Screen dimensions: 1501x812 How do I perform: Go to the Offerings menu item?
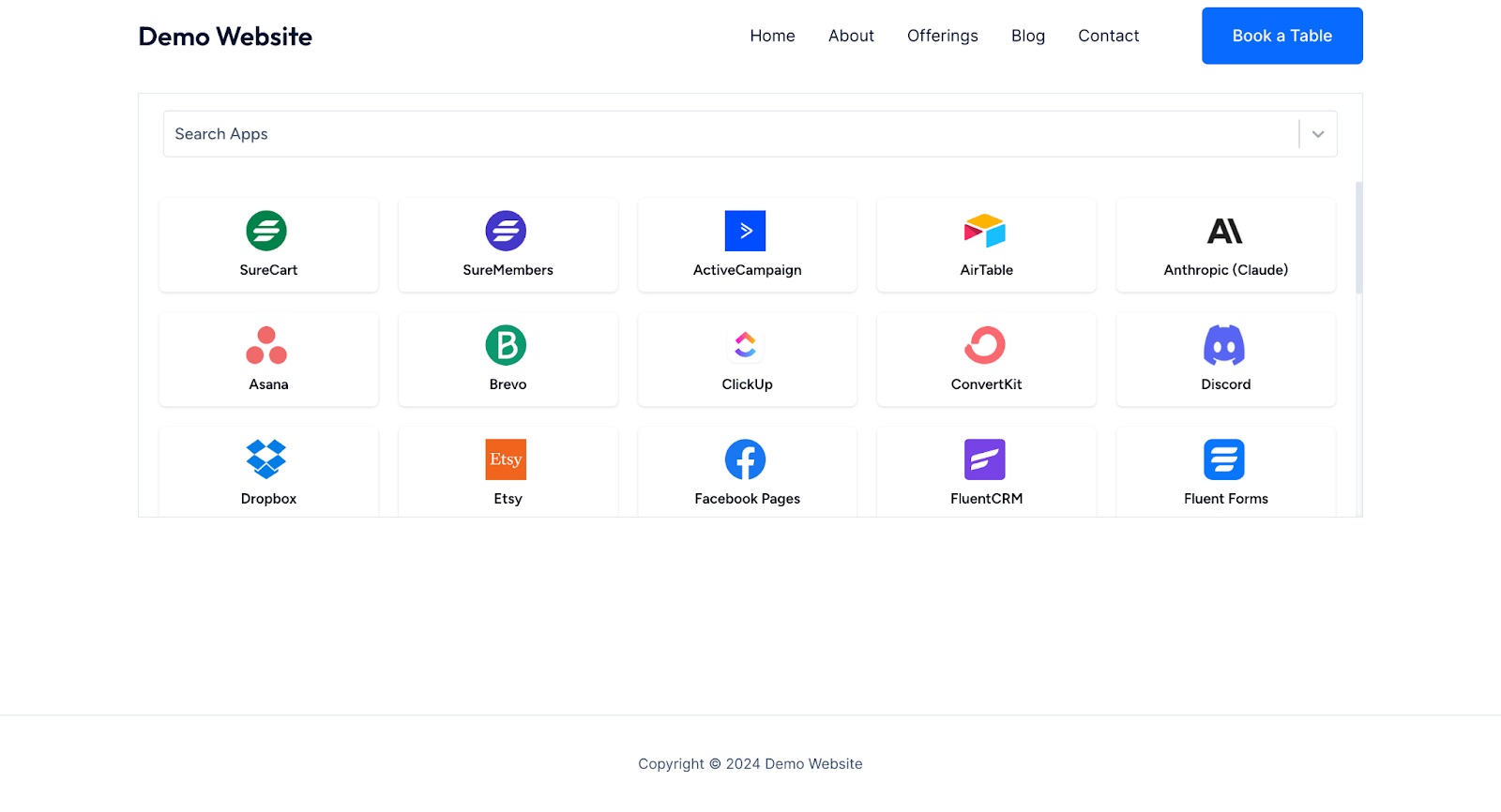pyautogui.click(x=943, y=36)
